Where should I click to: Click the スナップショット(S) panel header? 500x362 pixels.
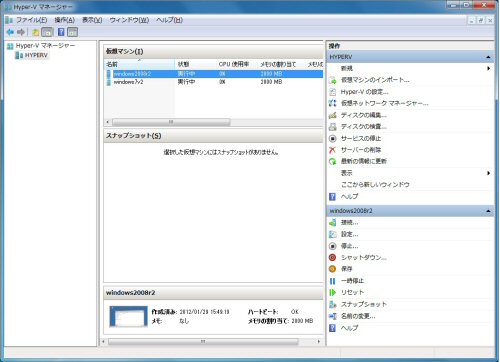coord(213,136)
